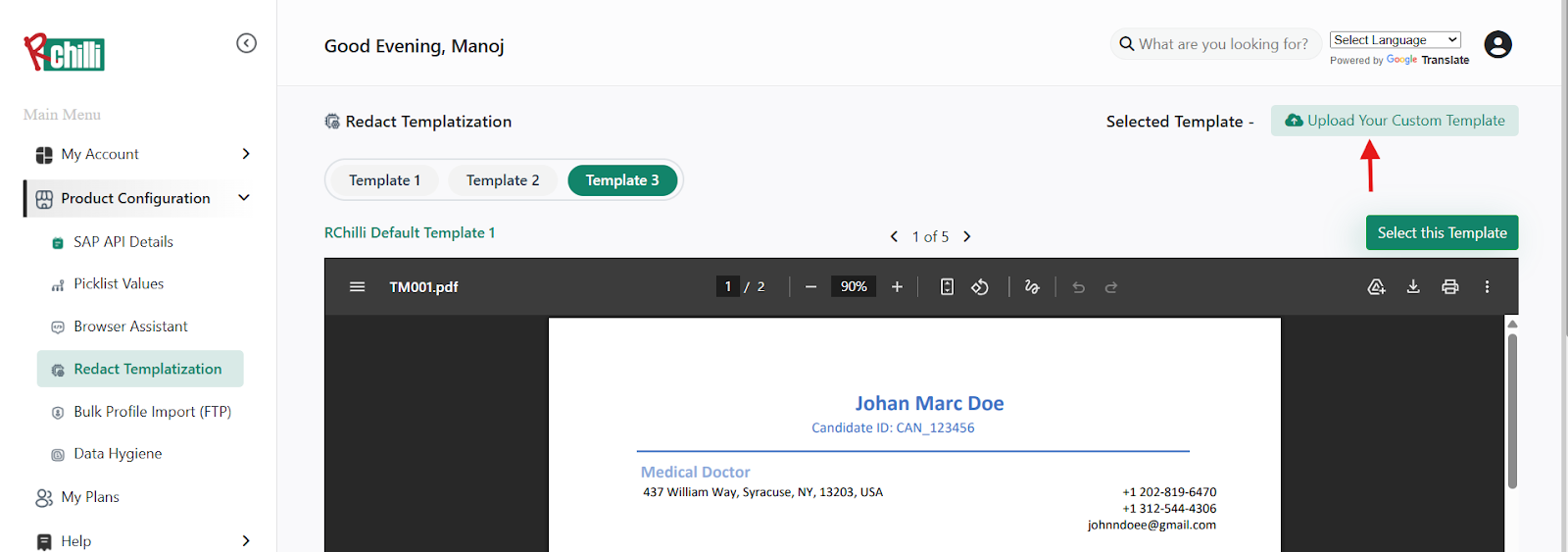
Task: Download the TM001.pdf file
Action: [1413, 287]
